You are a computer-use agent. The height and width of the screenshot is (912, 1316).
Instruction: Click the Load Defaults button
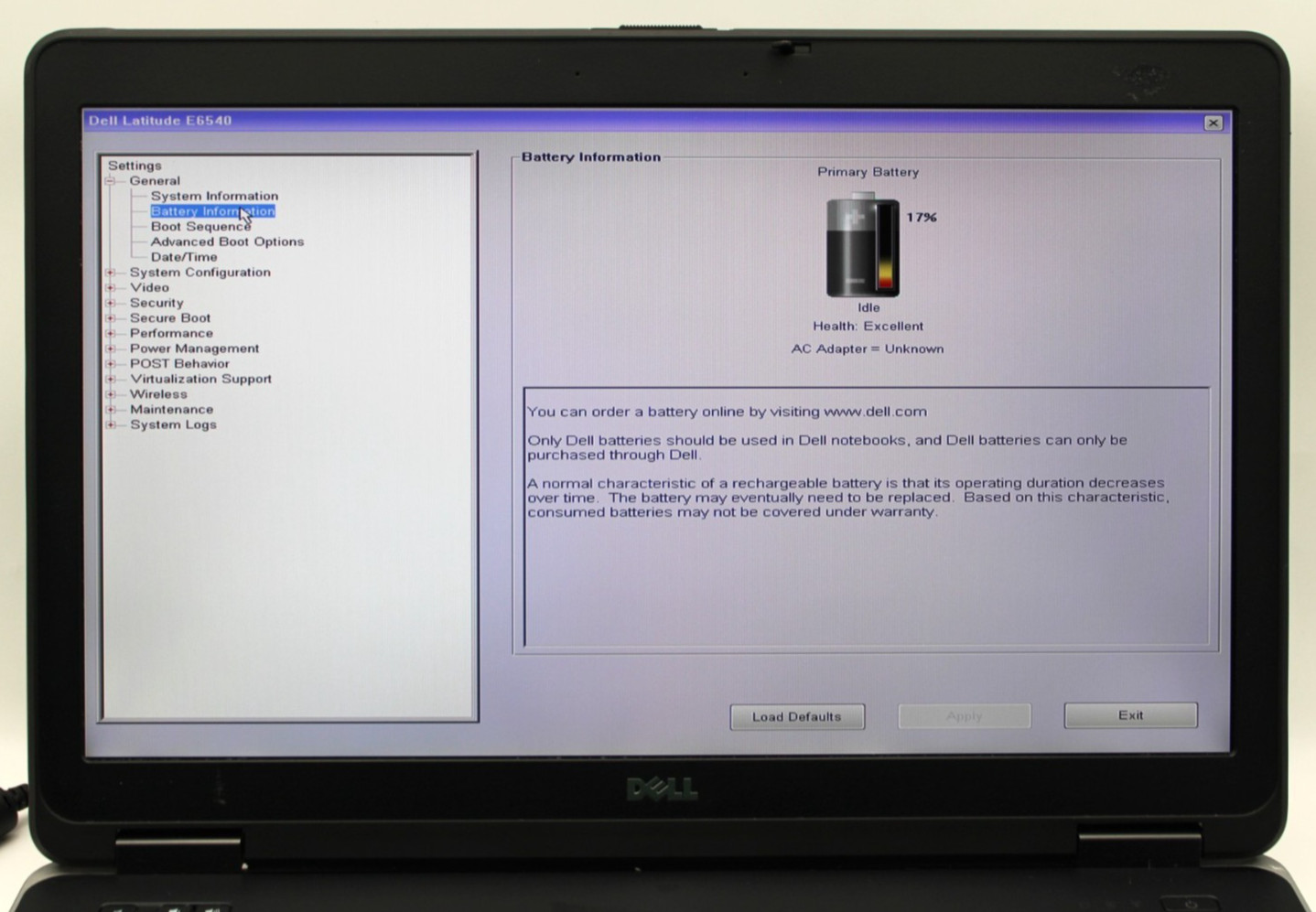797,716
